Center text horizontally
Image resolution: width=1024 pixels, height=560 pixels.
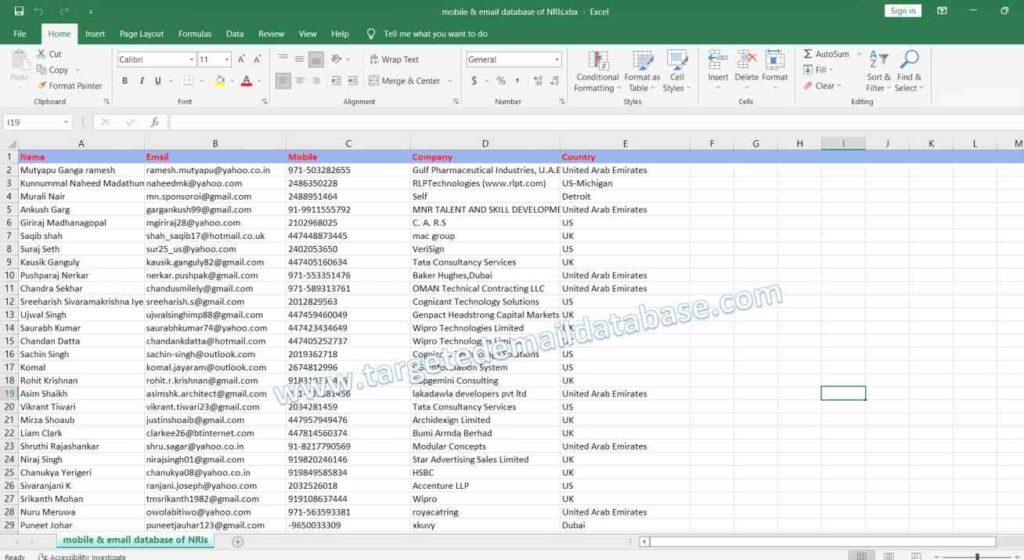tap(299, 81)
